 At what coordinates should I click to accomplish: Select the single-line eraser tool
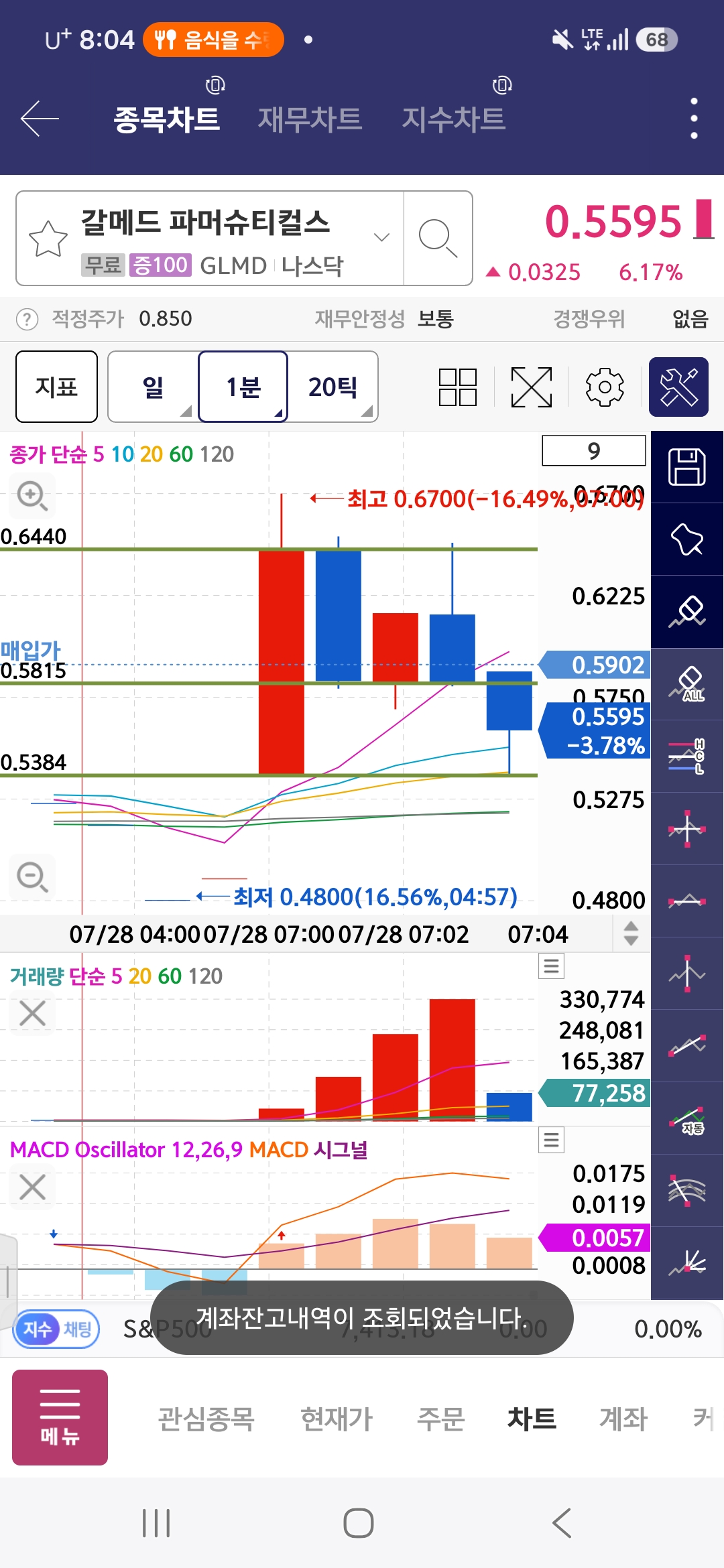tap(687, 612)
